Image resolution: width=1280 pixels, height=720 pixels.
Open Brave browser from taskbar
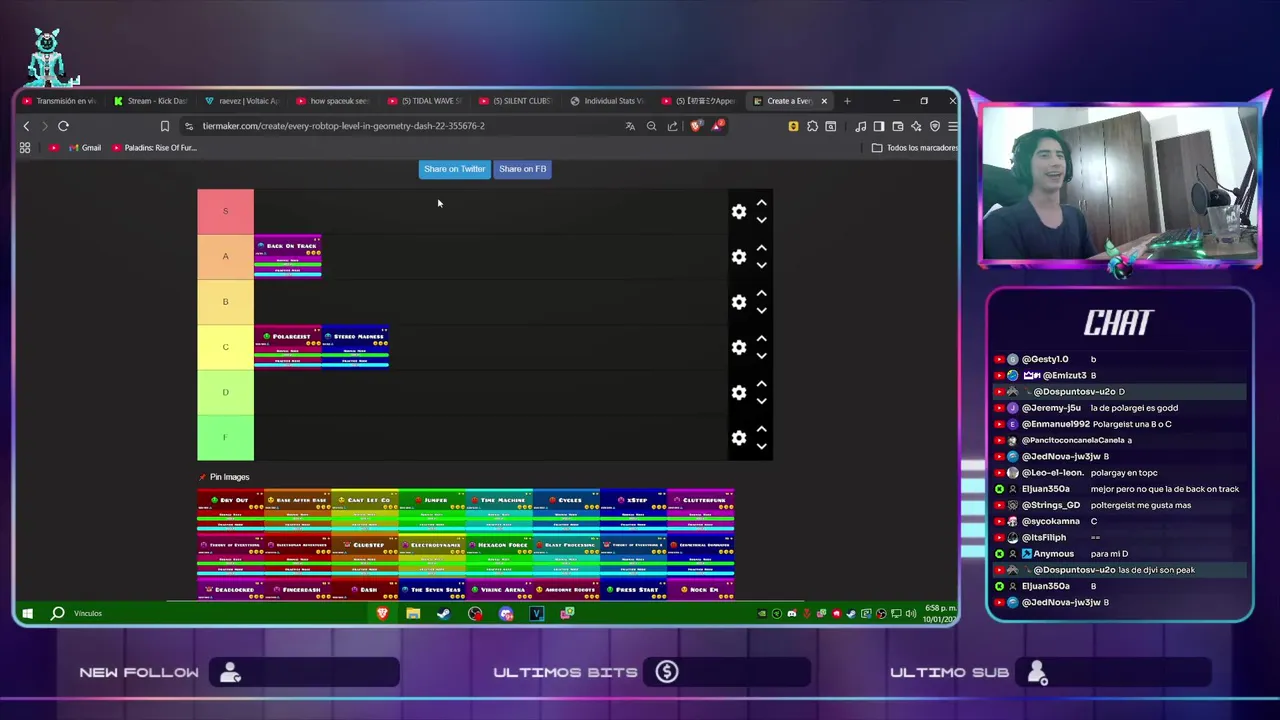coord(382,613)
